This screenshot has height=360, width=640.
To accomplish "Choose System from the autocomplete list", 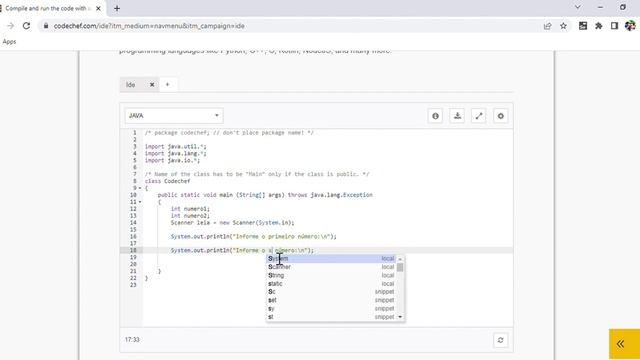I will tap(331, 259).
